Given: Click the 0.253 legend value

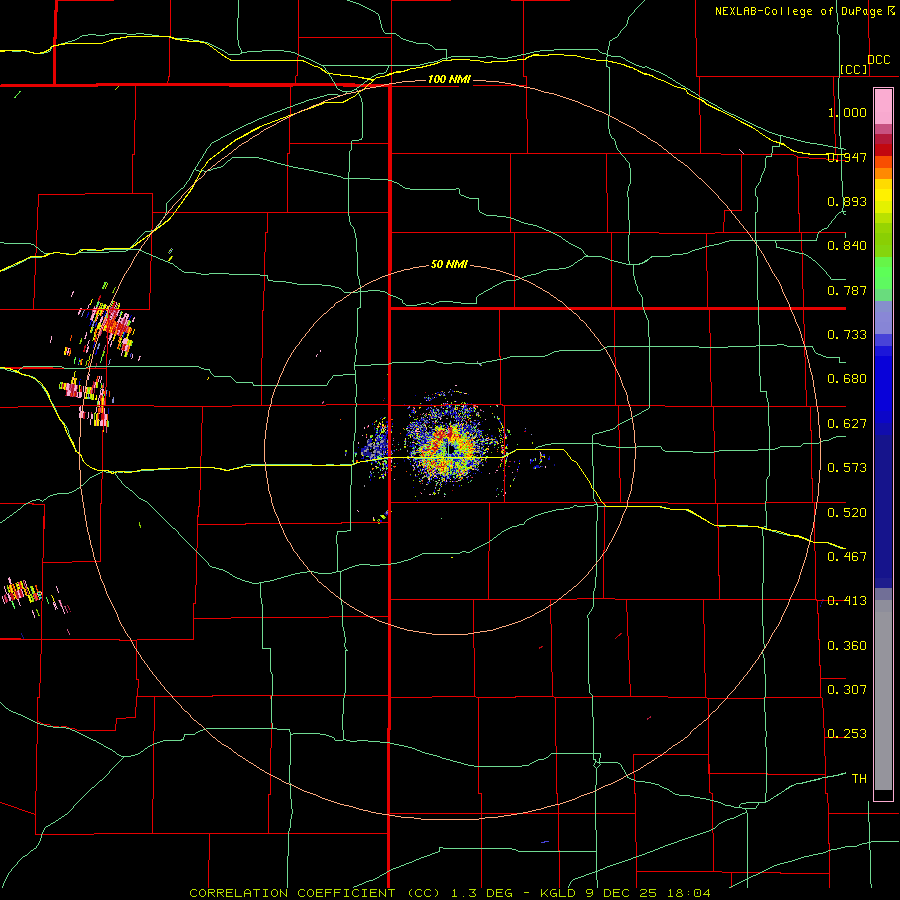Looking at the screenshot, I should [x=847, y=734].
